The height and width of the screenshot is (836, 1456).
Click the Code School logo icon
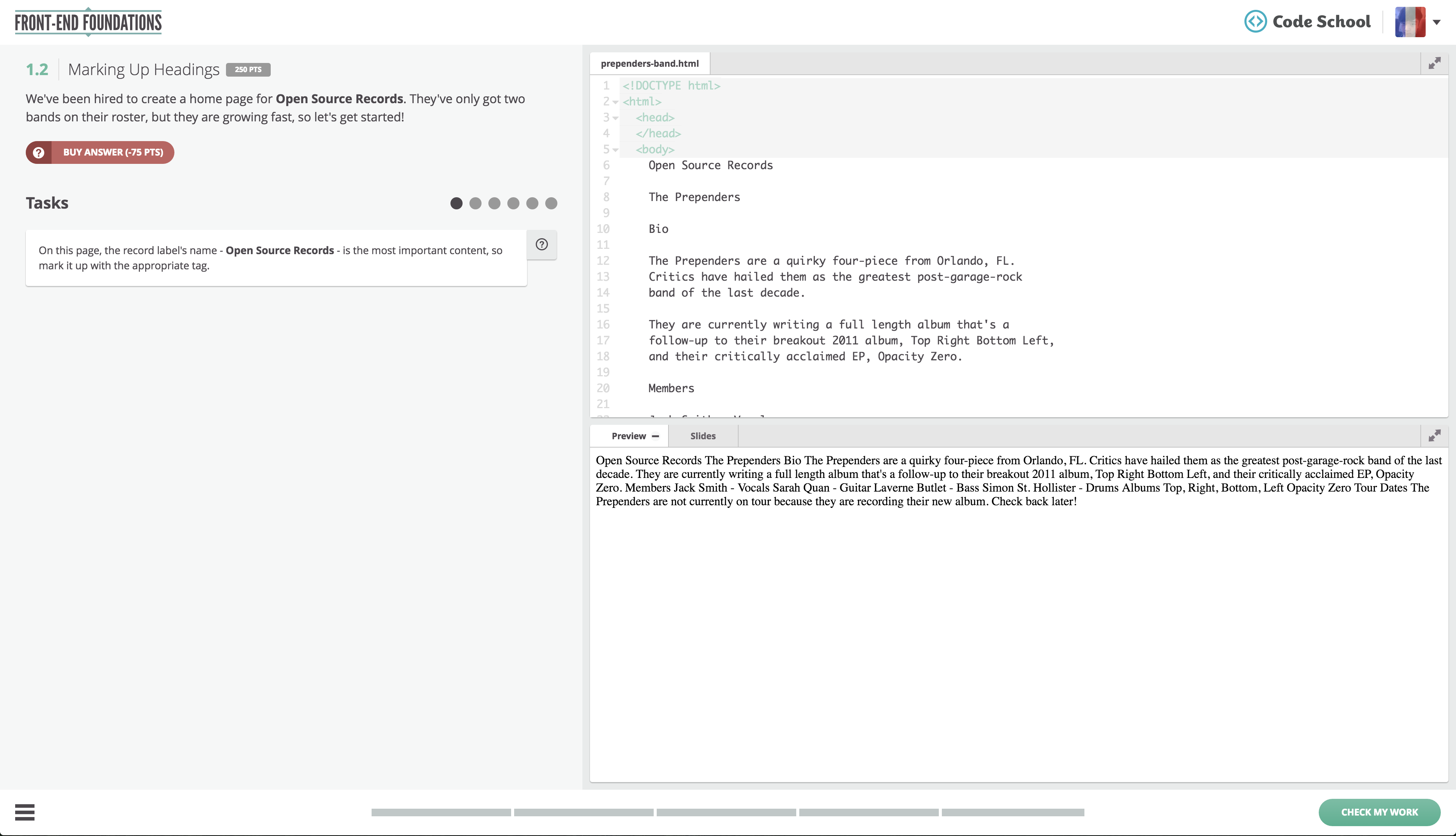[1255, 22]
